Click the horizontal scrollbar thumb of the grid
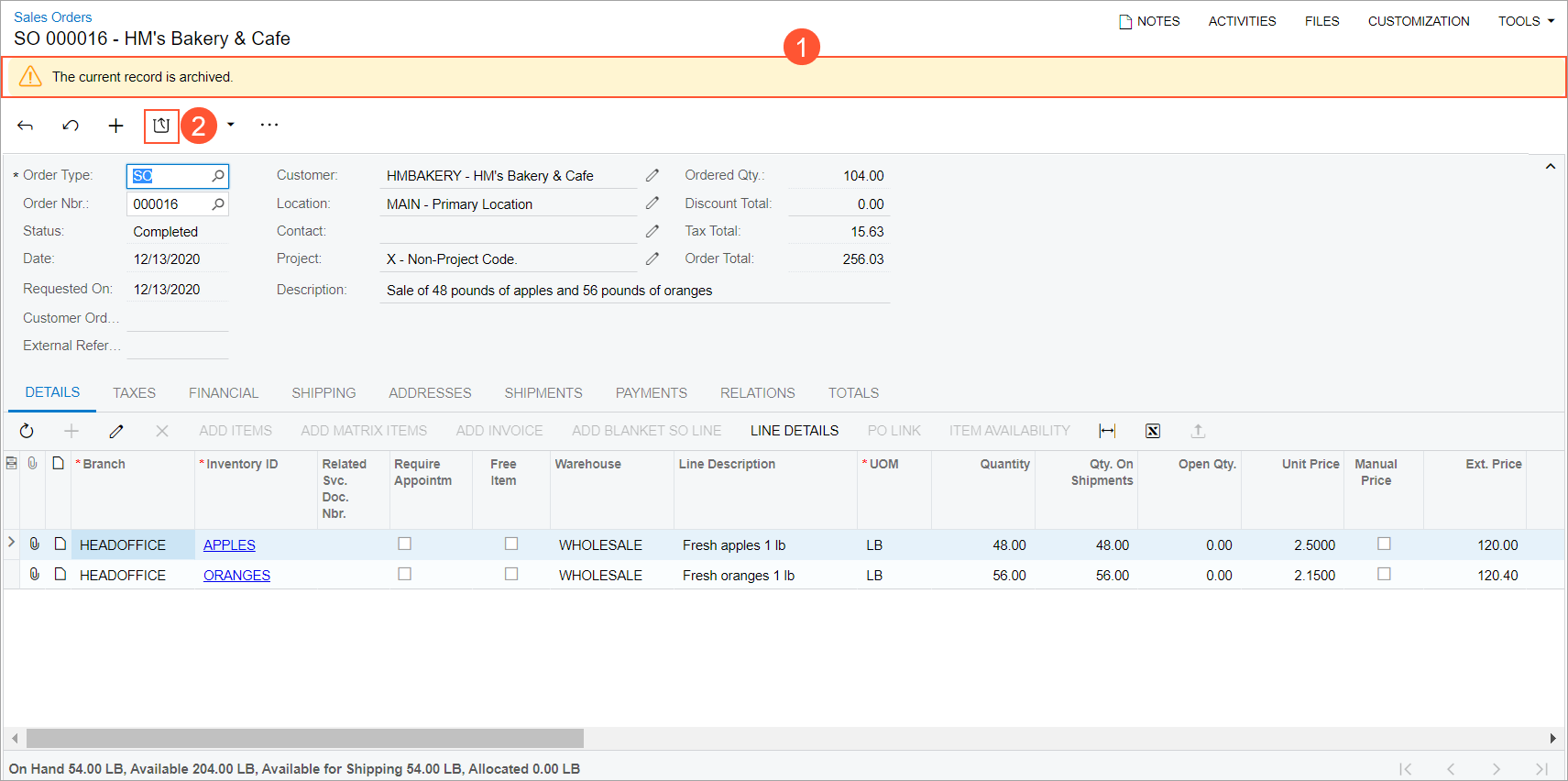The image size is (1568, 781). (304, 738)
